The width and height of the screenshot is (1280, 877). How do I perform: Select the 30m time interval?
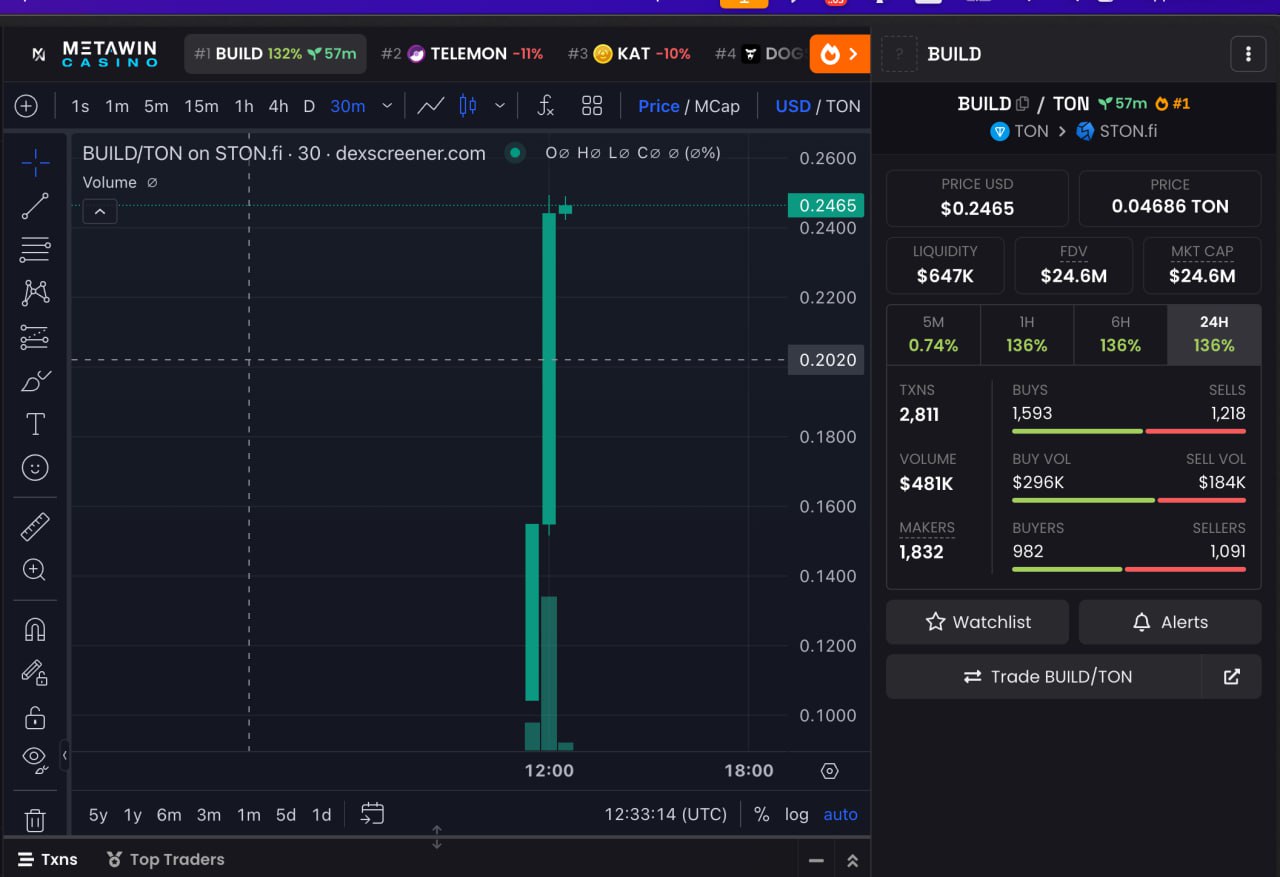coord(347,106)
